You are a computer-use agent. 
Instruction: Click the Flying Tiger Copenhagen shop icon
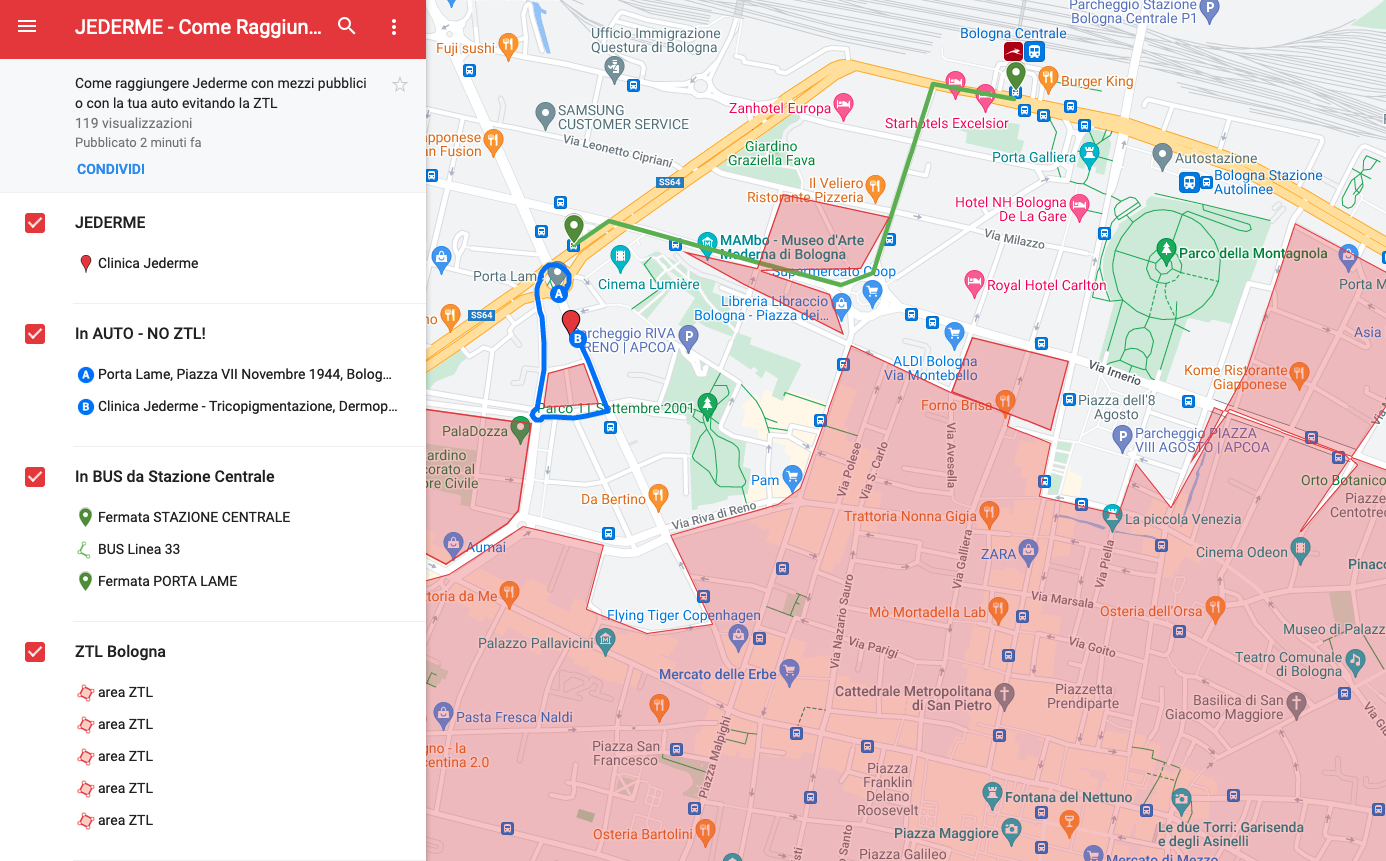pos(738,634)
